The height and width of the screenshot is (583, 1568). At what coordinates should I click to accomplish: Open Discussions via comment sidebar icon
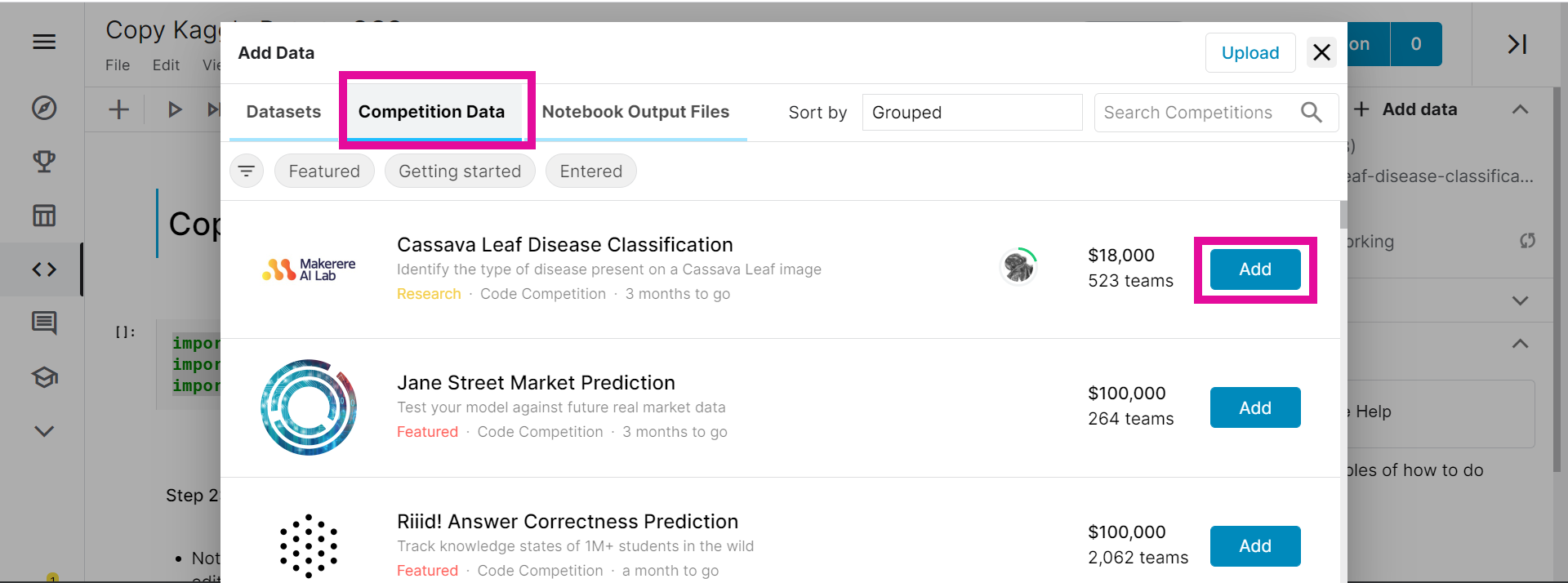click(44, 323)
